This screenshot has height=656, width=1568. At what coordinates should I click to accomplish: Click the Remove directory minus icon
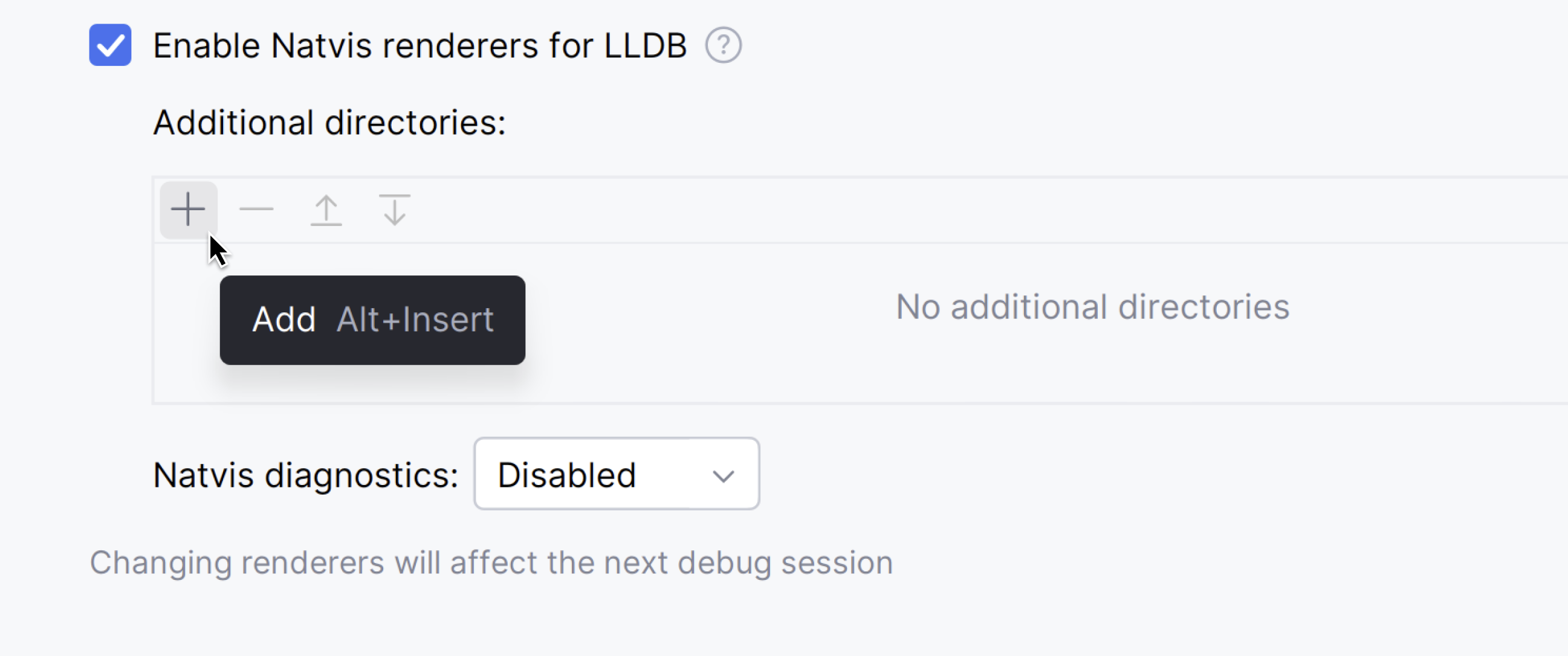click(256, 210)
